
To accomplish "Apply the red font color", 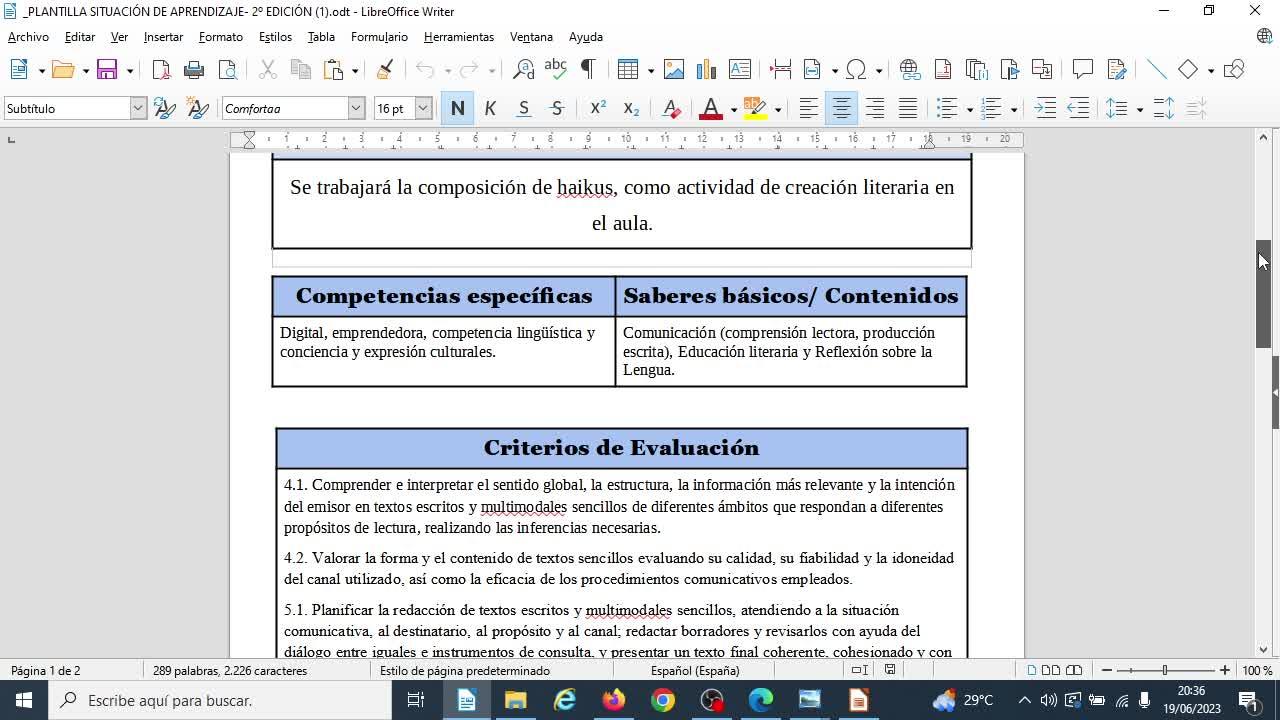I will 711,108.
